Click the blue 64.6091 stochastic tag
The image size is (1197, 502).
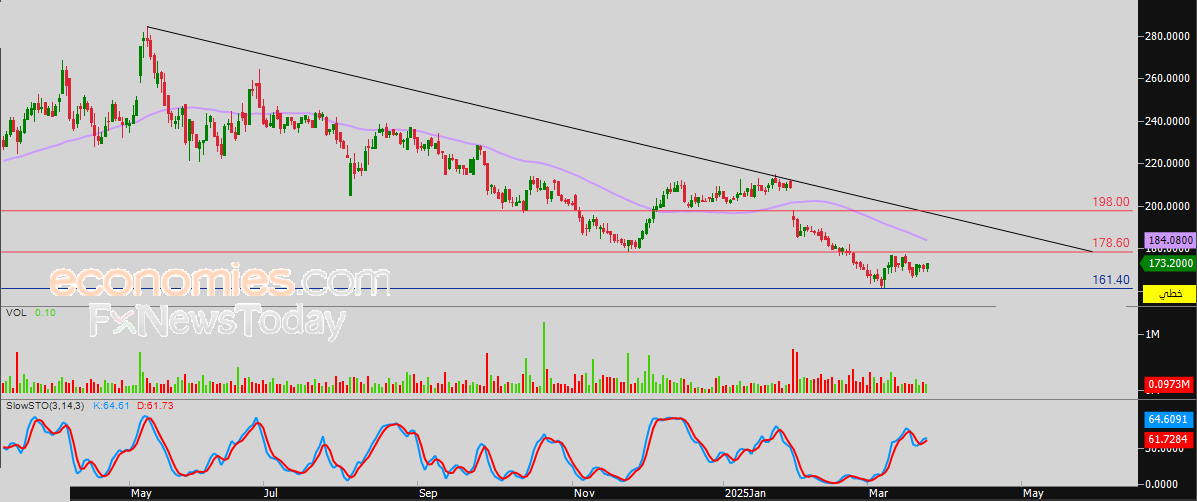[x=1168, y=420]
